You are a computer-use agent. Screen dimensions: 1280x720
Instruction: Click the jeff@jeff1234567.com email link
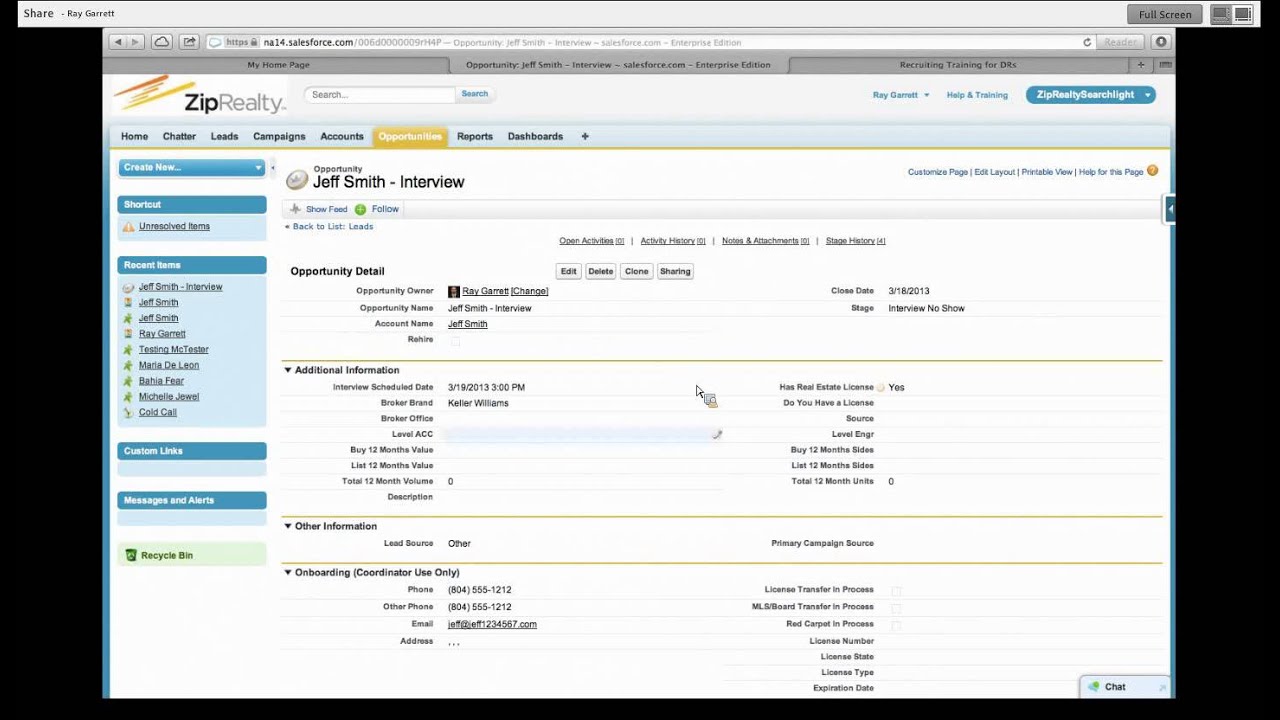coord(492,624)
